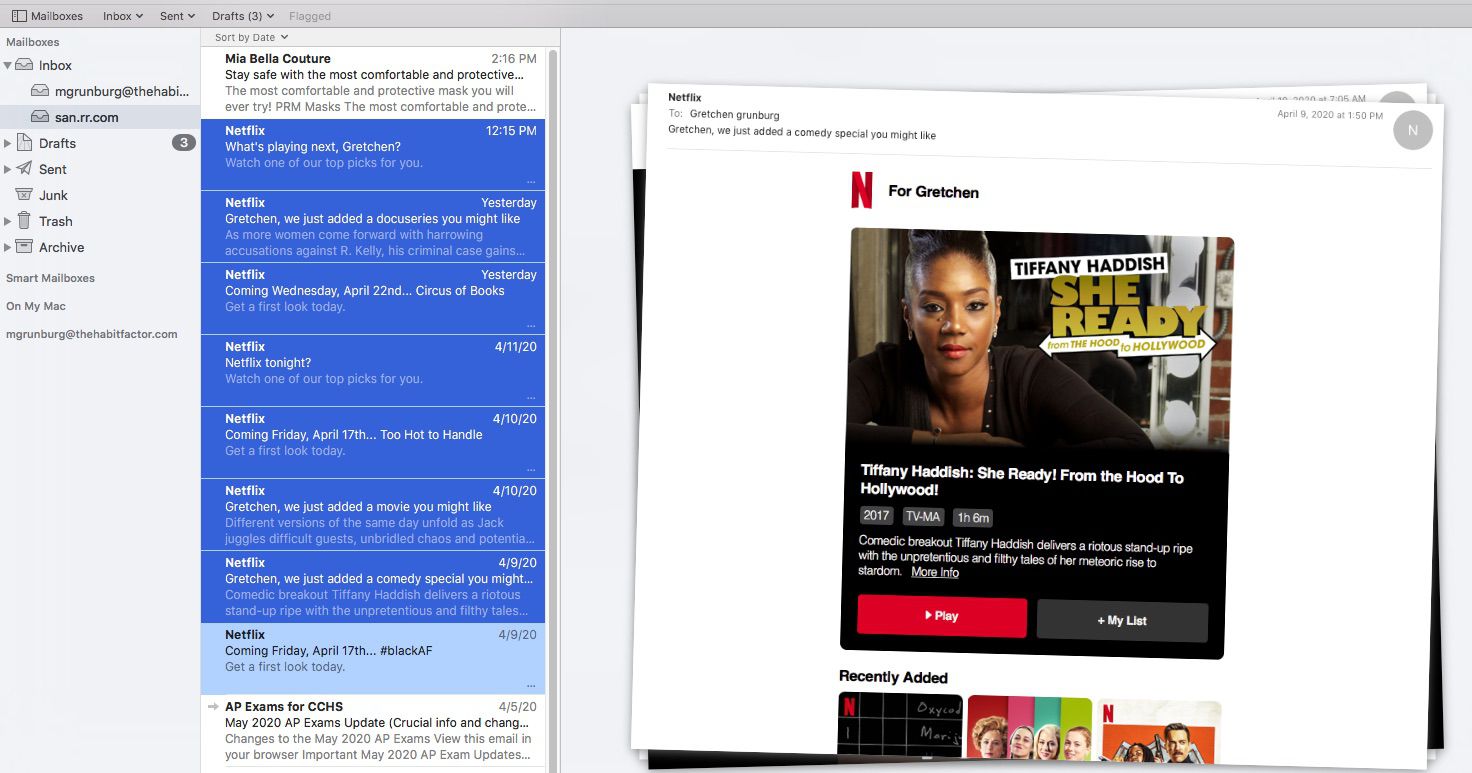Screen dimensions: 1472x773
Task: Click the san.rr.com mailbox icon
Action: 40,117
